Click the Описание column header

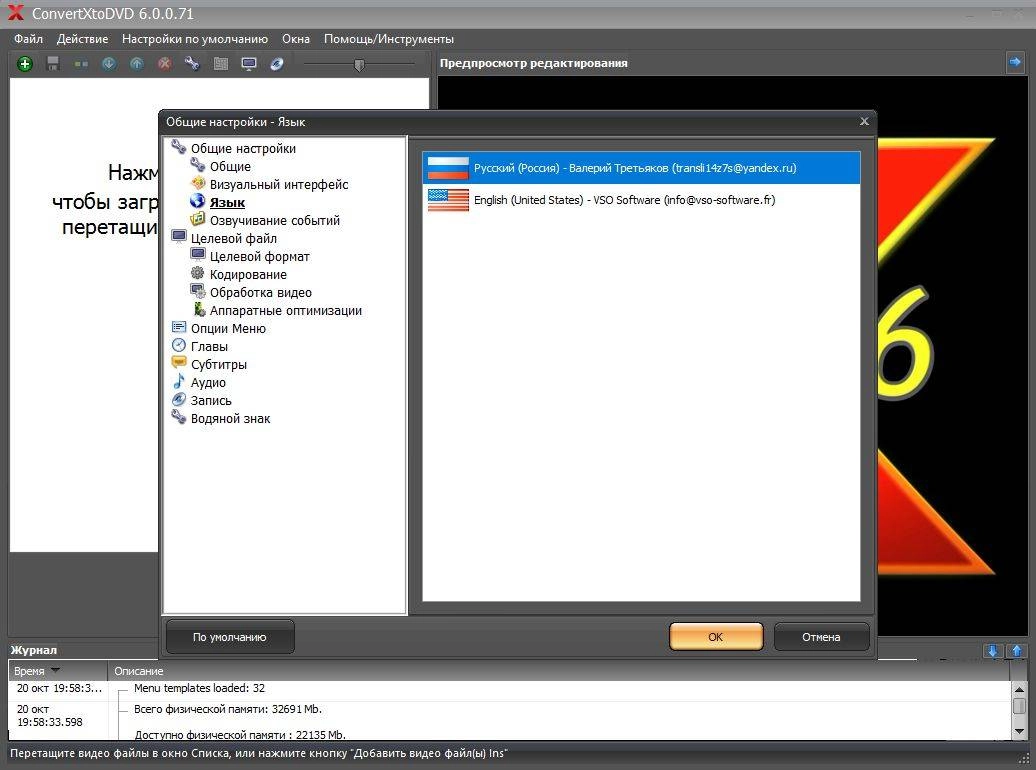click(x=558, y=671)
